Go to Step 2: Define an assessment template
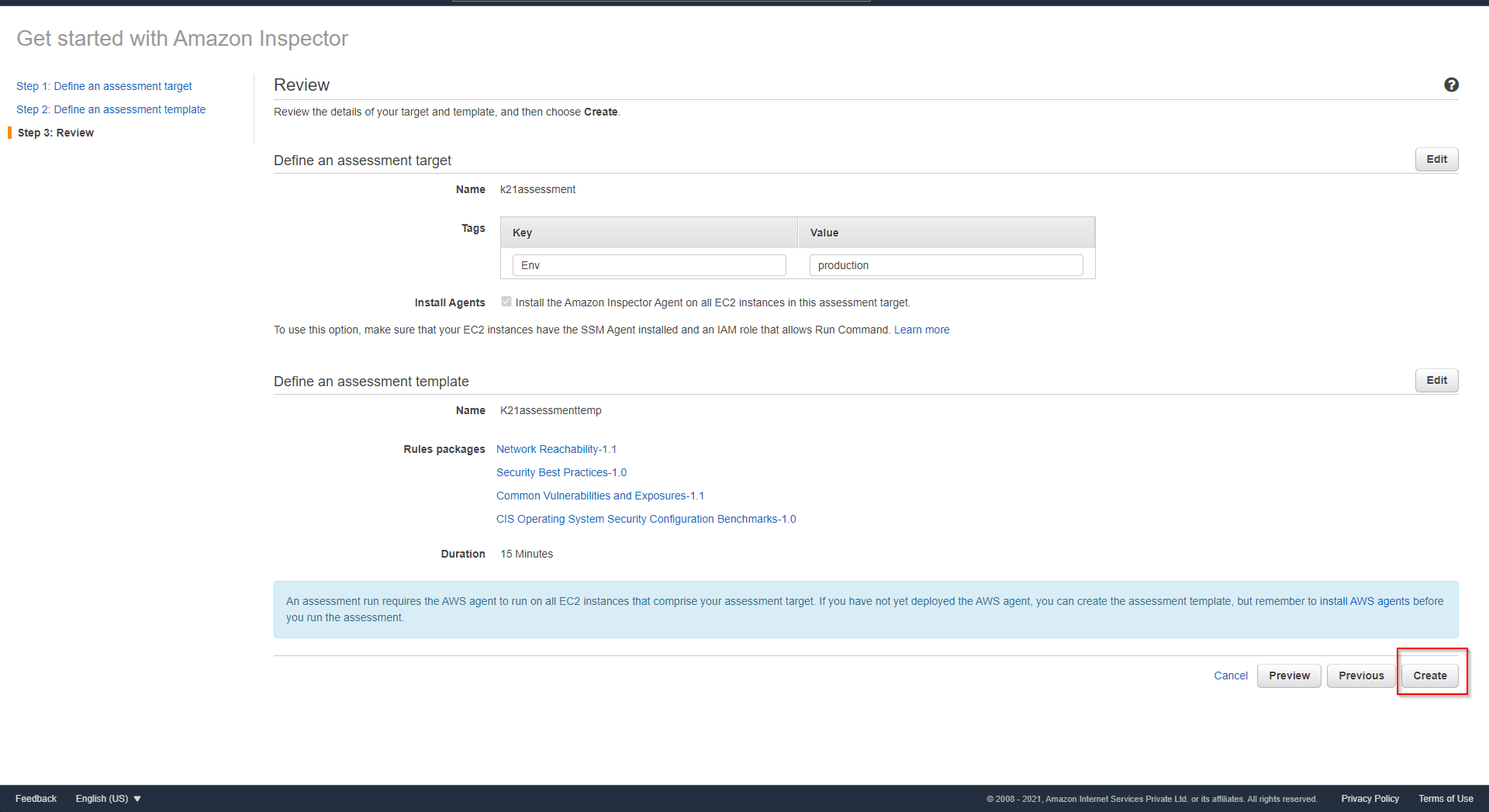The image size is (1489, 812). 111,109
